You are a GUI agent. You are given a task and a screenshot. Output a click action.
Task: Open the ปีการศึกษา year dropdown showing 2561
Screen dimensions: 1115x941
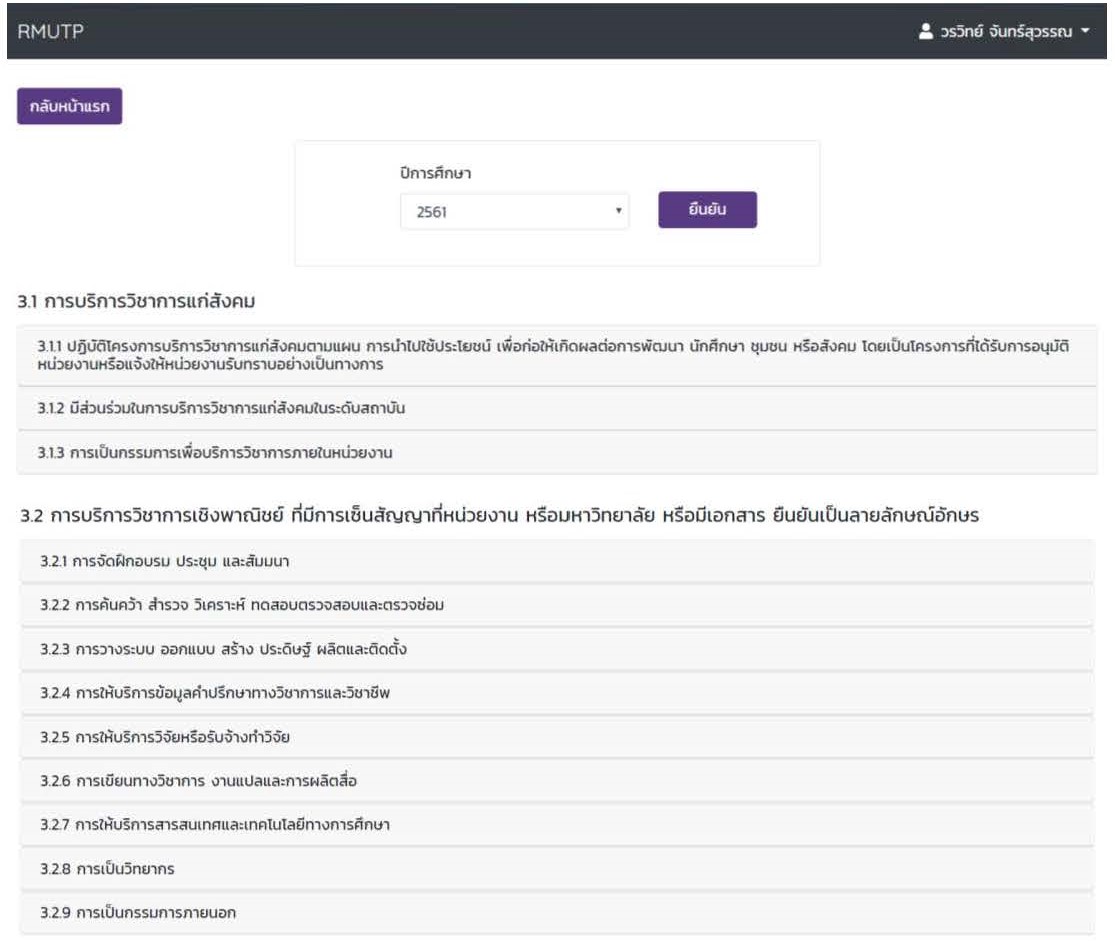(514, 212)
